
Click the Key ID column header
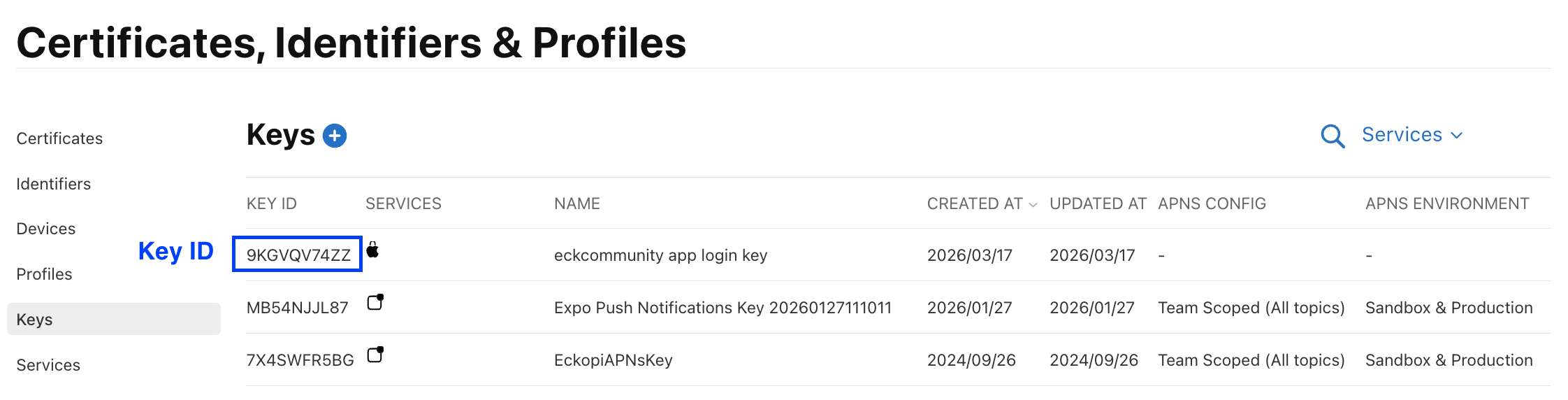point(272,203)
